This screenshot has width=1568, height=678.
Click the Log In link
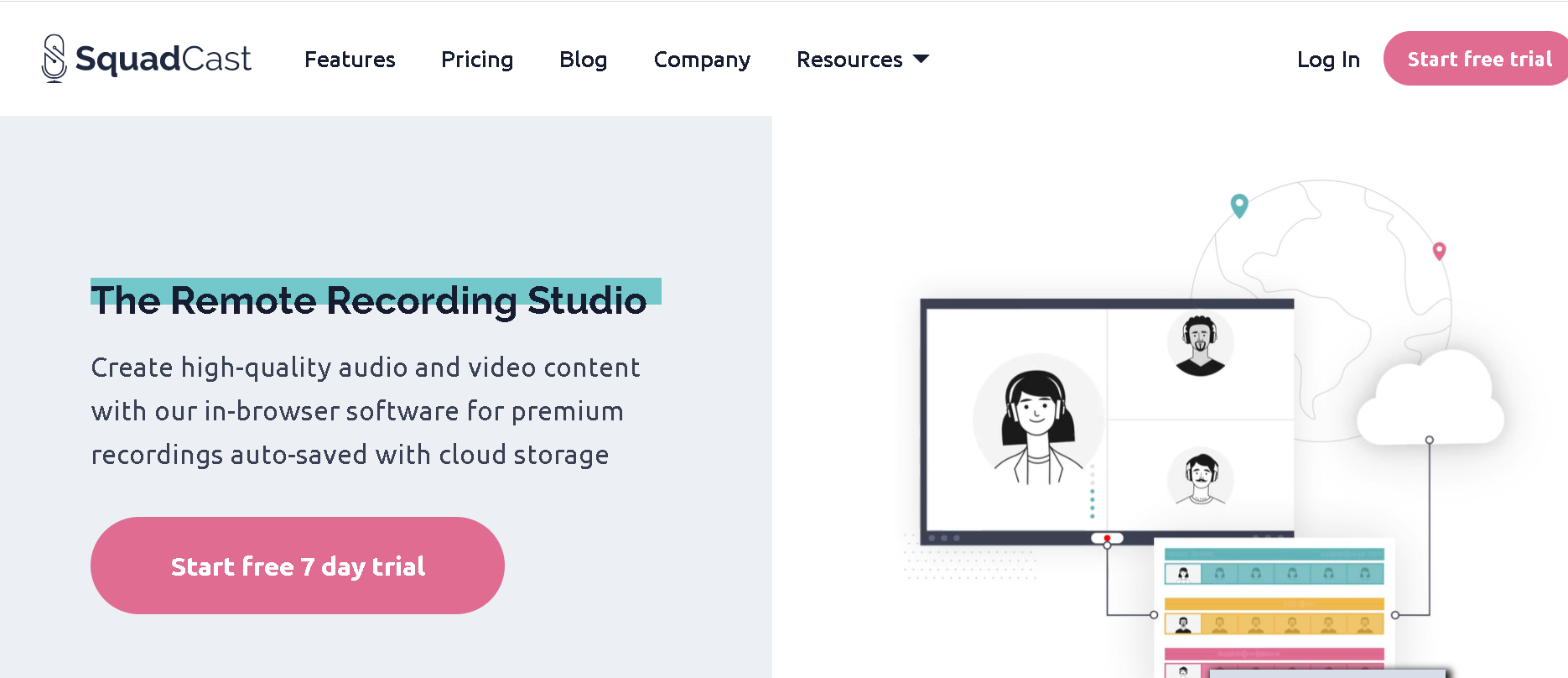tap(1328, 60)
